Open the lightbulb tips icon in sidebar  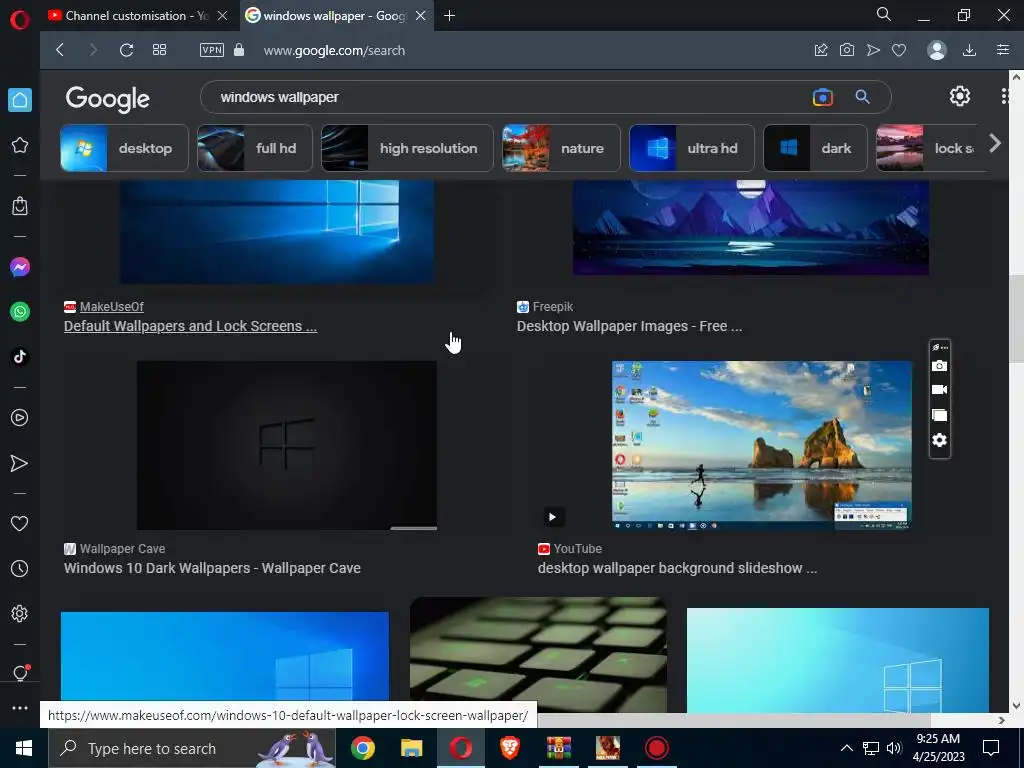click(x=20, y=673)
